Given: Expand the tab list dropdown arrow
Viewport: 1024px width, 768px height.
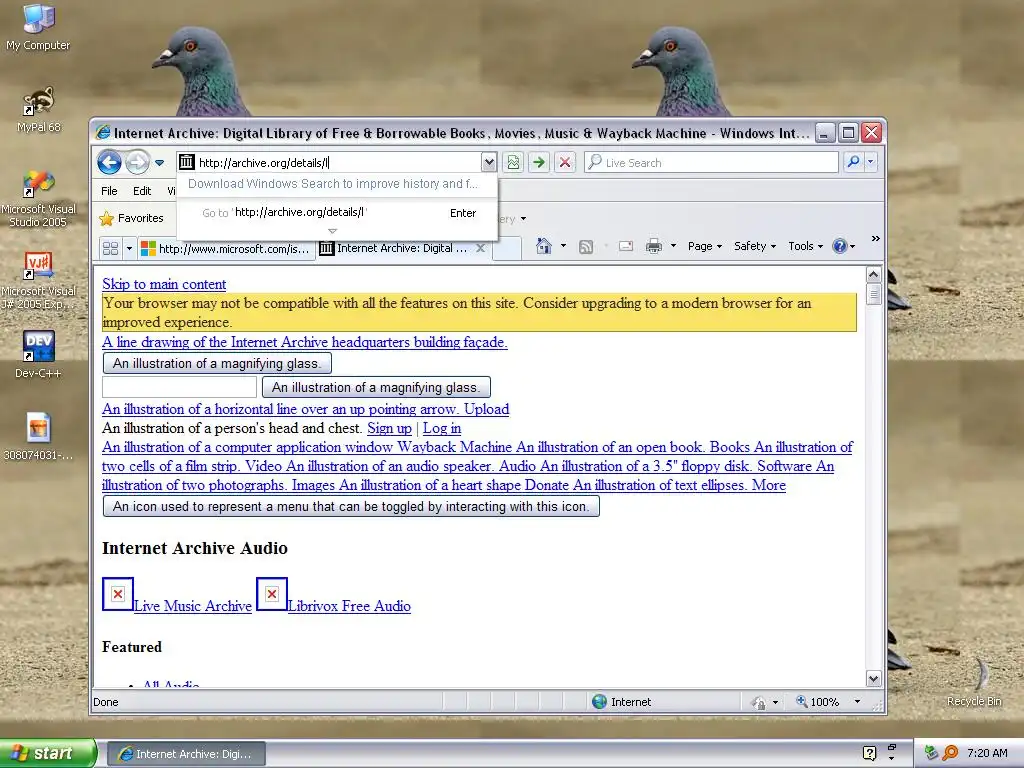Looking at the screenshot, I should coord(129,248).
